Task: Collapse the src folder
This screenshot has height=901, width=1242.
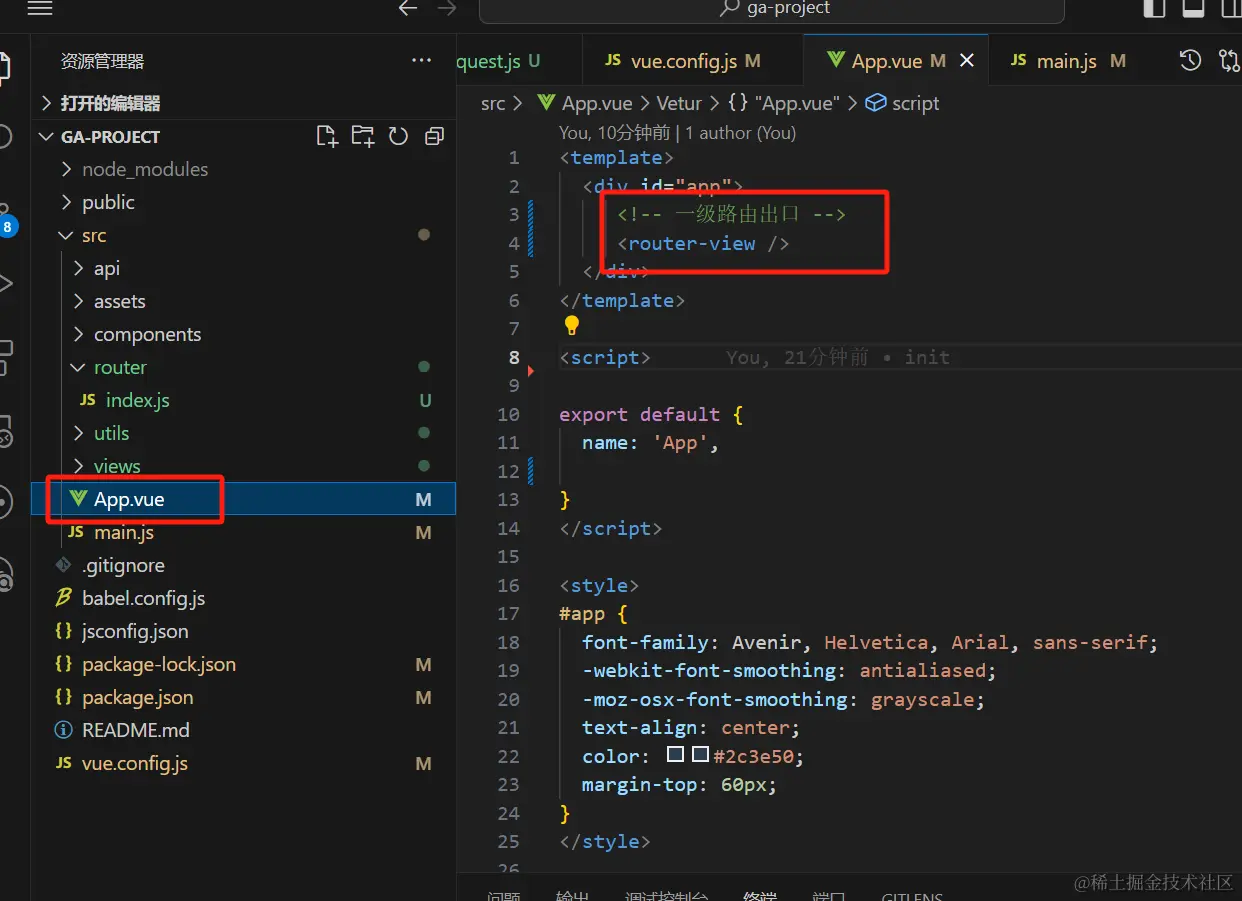Action: tap(94, 235)
